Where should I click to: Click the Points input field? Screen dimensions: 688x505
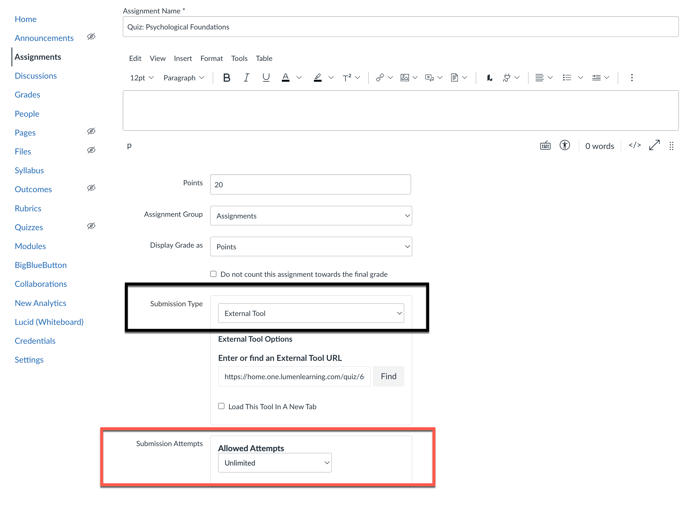311,185
